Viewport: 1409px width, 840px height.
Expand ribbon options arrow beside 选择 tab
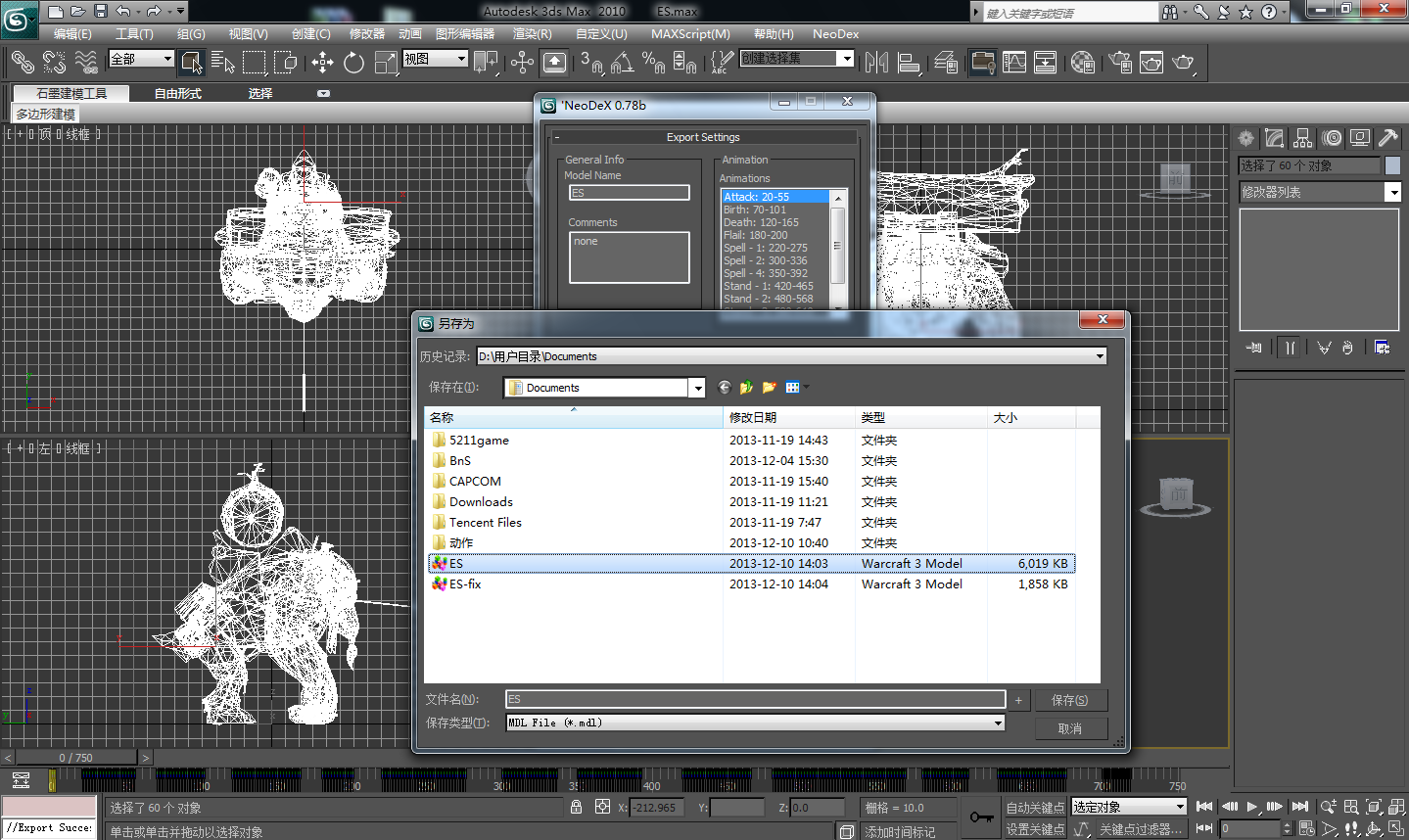pos(323,94)
